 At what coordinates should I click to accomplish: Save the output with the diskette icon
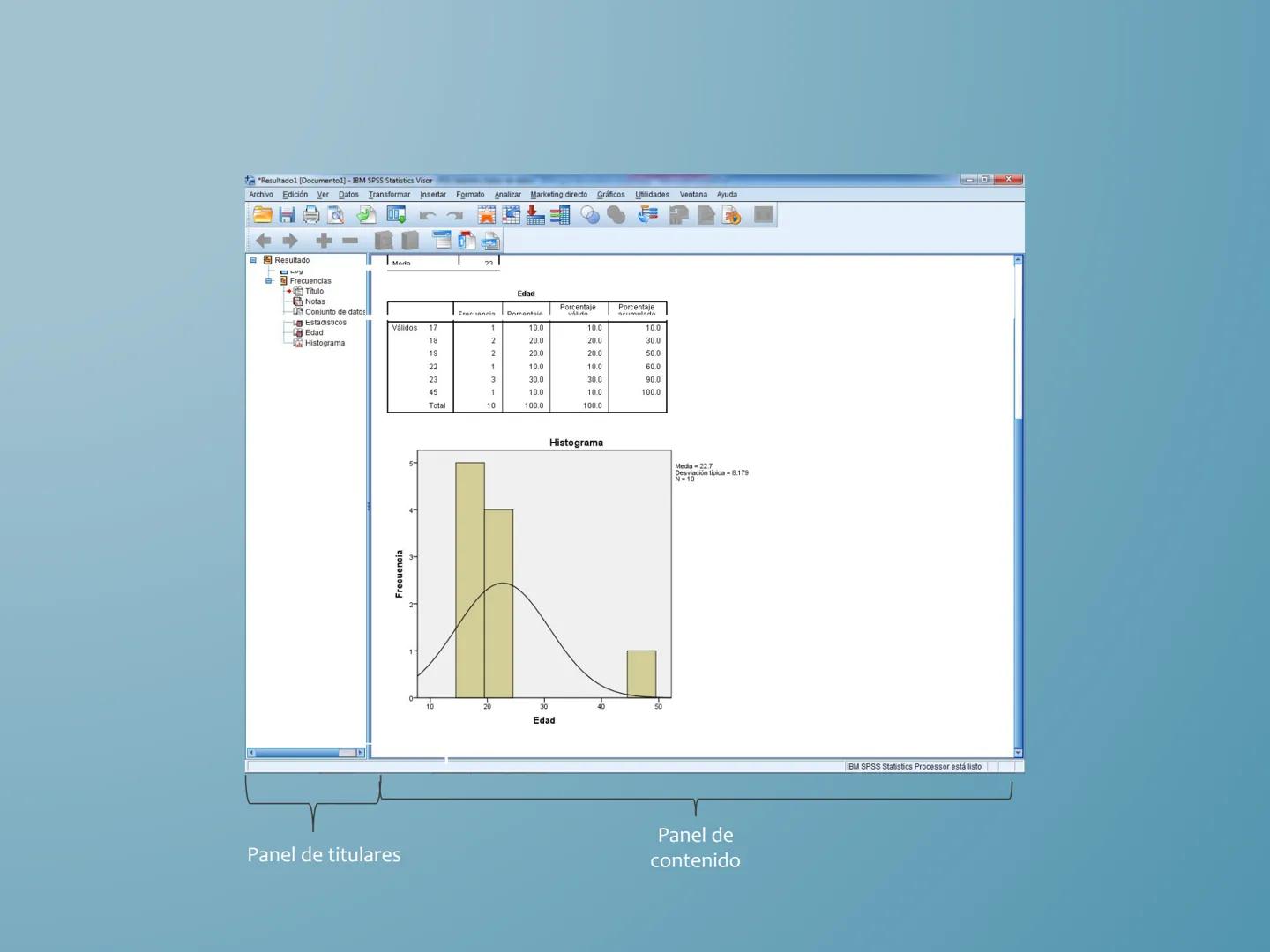(286, 214)
